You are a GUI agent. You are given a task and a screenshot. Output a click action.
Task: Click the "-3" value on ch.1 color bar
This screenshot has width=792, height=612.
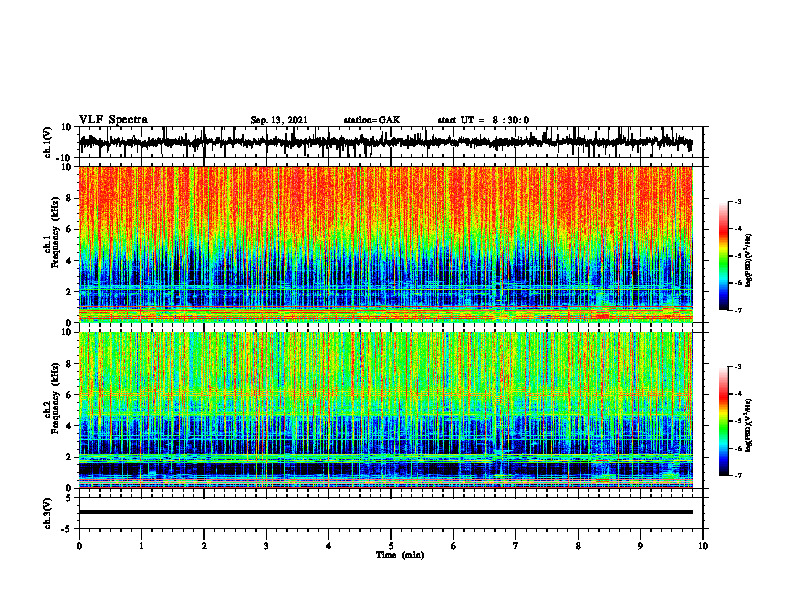[x=738, y=201]
